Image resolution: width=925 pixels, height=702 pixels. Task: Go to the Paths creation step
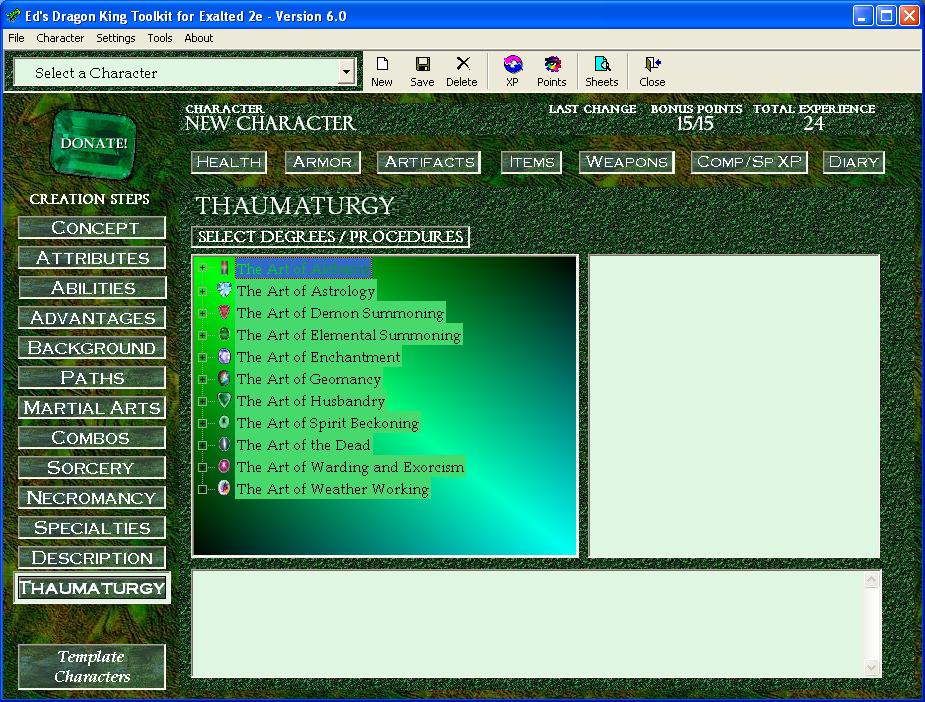92,378
